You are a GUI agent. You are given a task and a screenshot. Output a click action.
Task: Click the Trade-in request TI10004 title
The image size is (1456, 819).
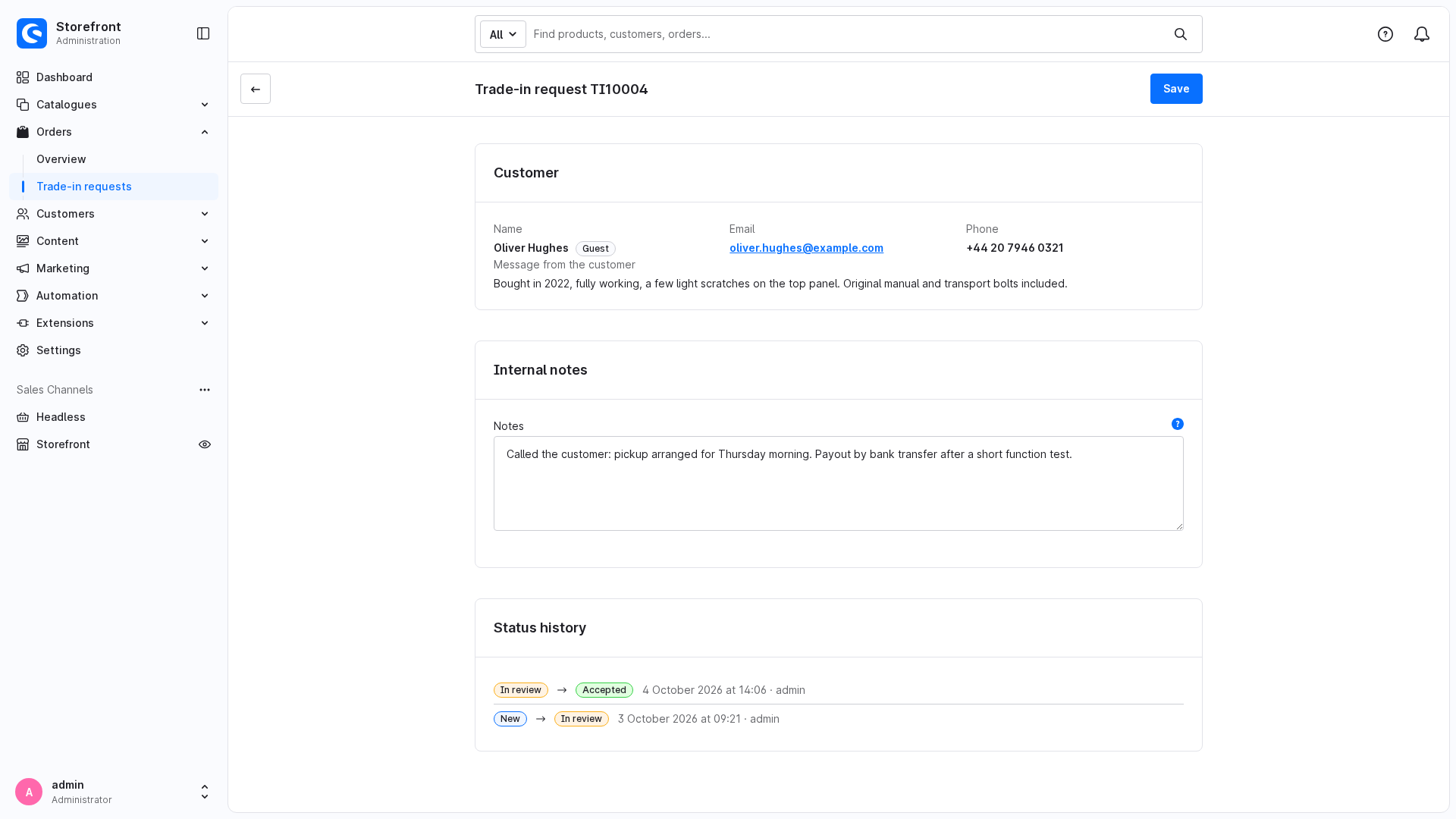pos(561,89)
